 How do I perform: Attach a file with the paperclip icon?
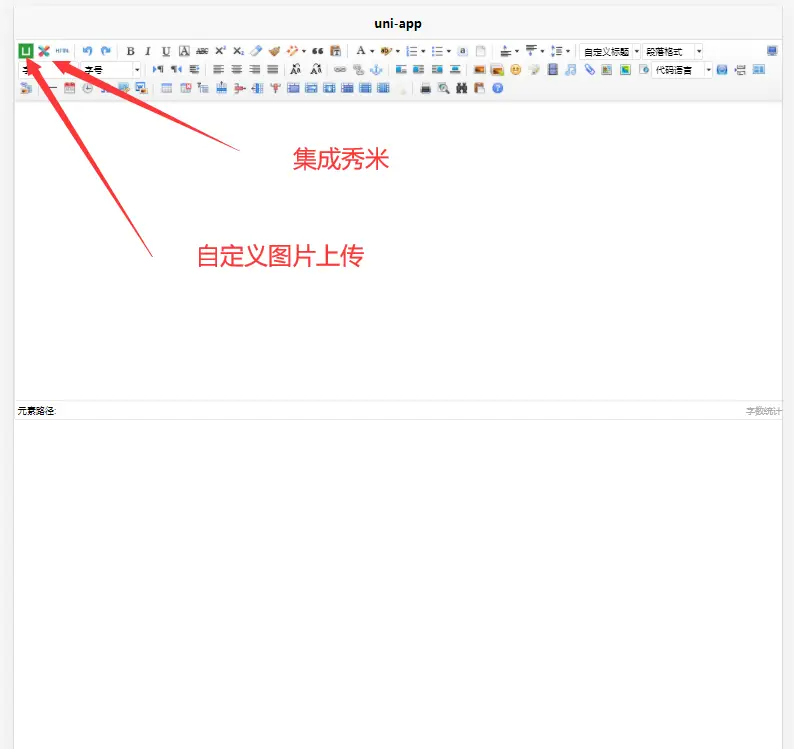click(x=589, y=69)
